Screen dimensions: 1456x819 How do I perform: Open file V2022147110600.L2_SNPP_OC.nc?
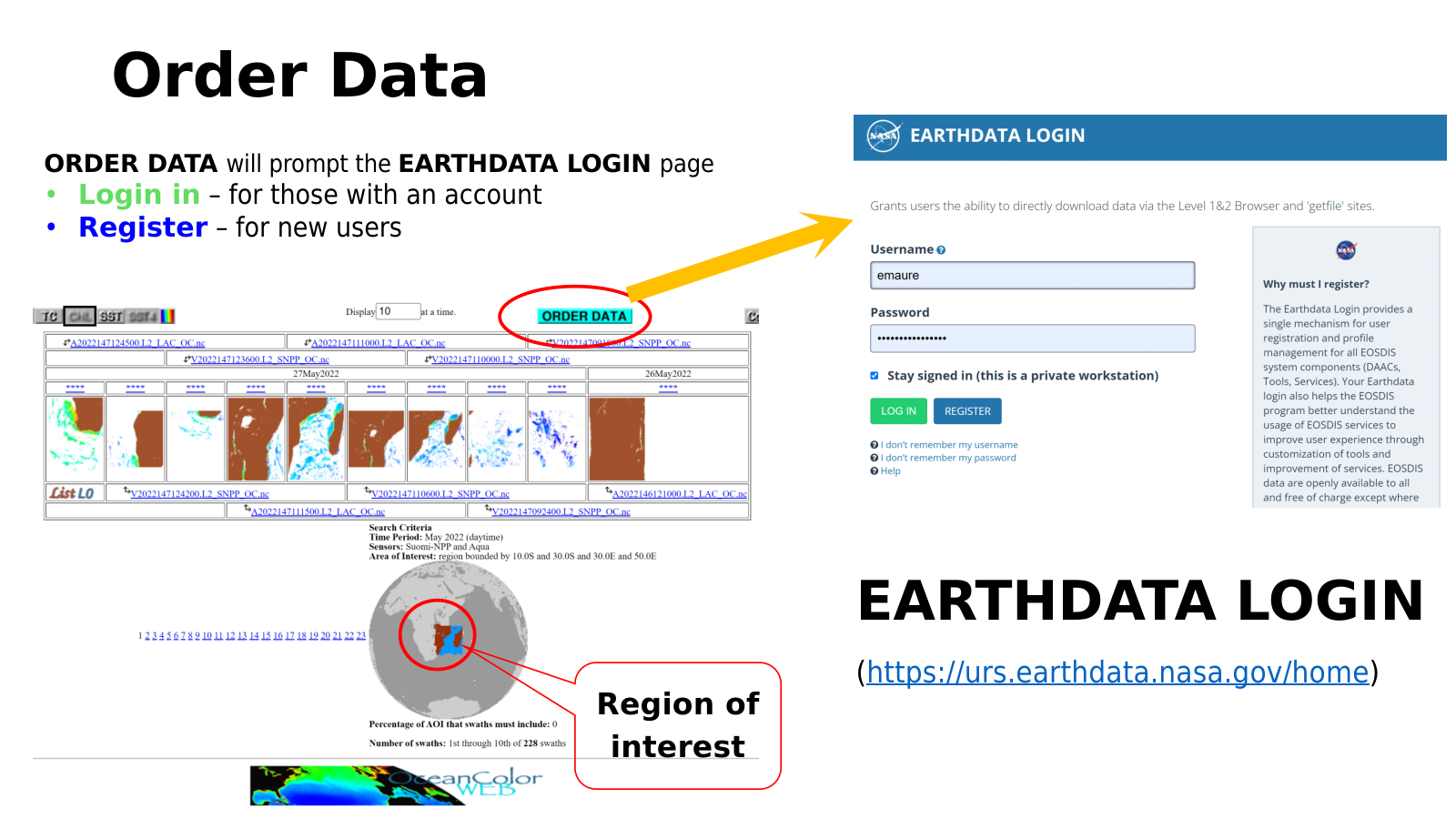pos(440,494)
